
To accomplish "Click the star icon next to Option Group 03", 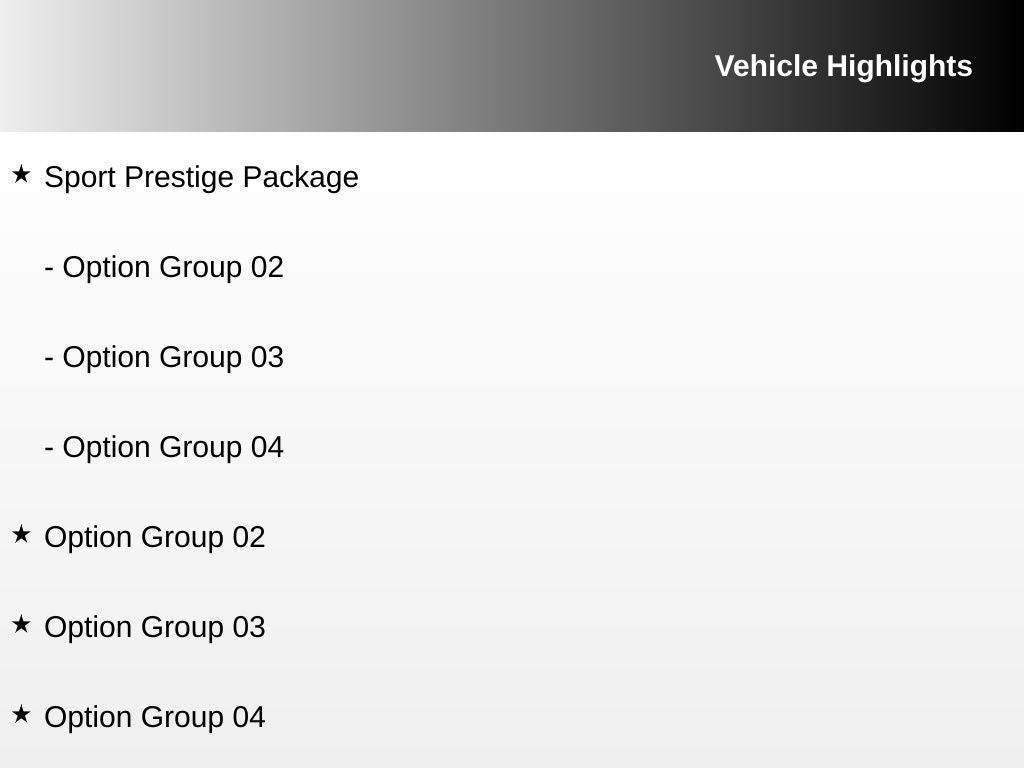I will tap(21, 625).
